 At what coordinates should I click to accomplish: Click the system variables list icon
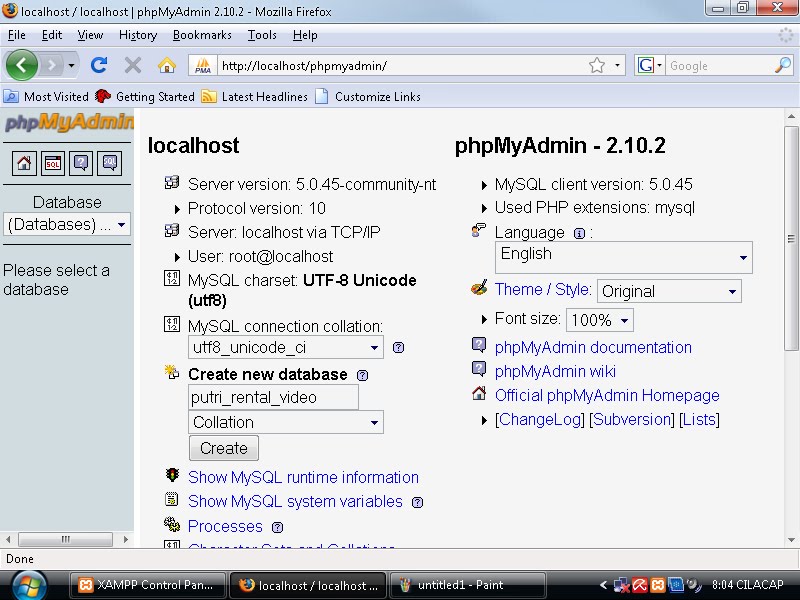pyautogui.click(x=172, y=499)
